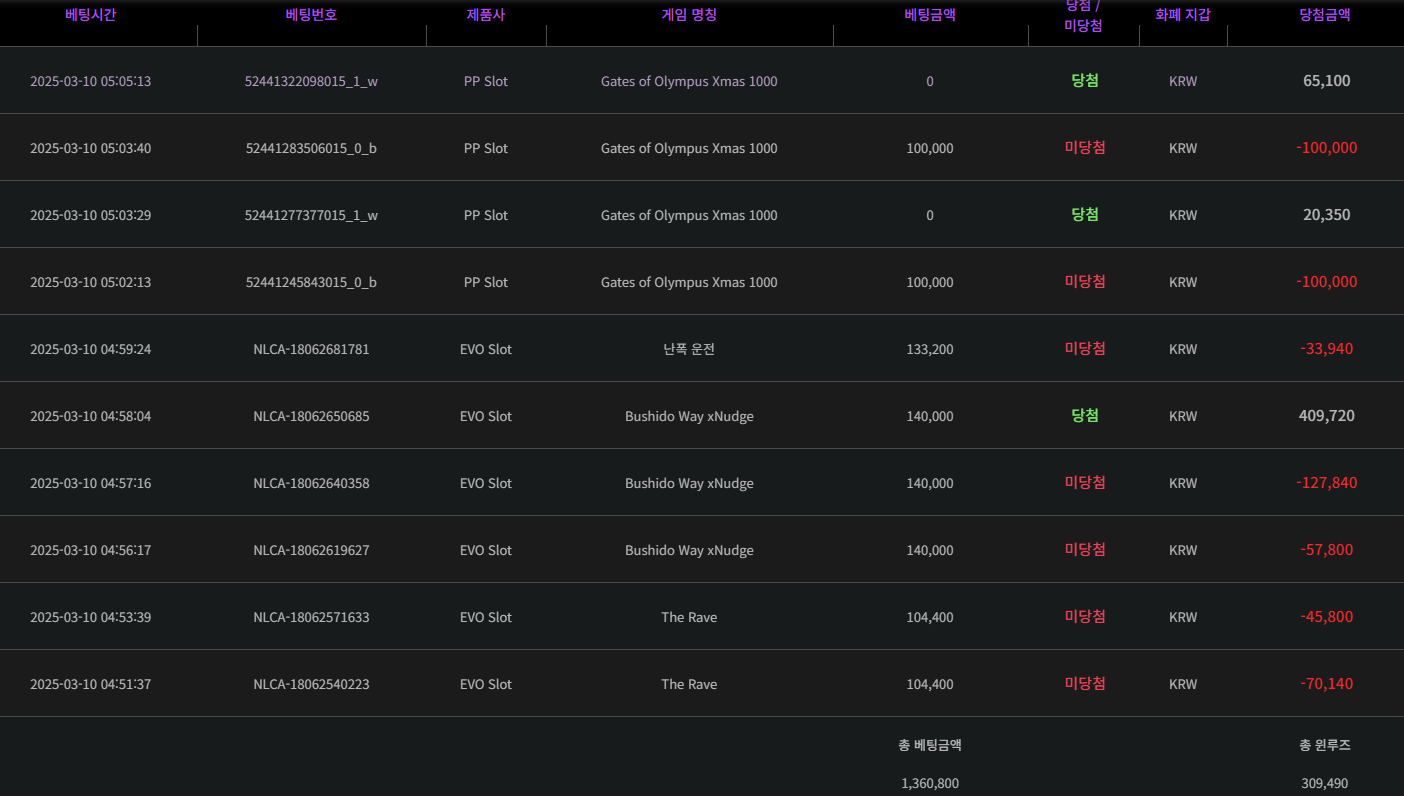Click timestamp 2025-03-10 04:59:24
This screenshot has width=1404, height=796.
pos(90,349)
